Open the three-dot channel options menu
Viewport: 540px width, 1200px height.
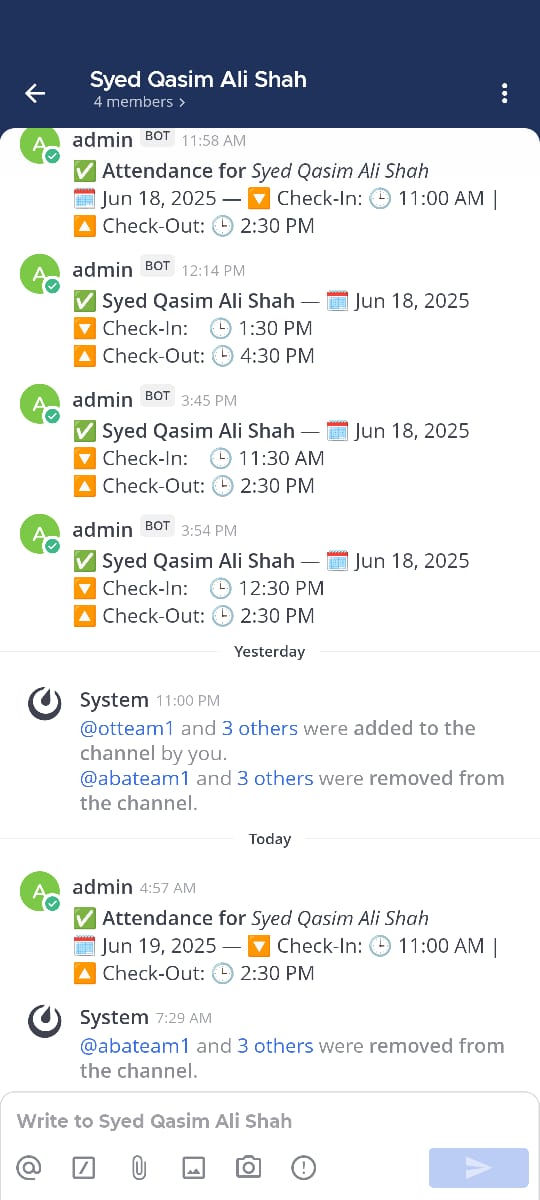pos(504,93)
